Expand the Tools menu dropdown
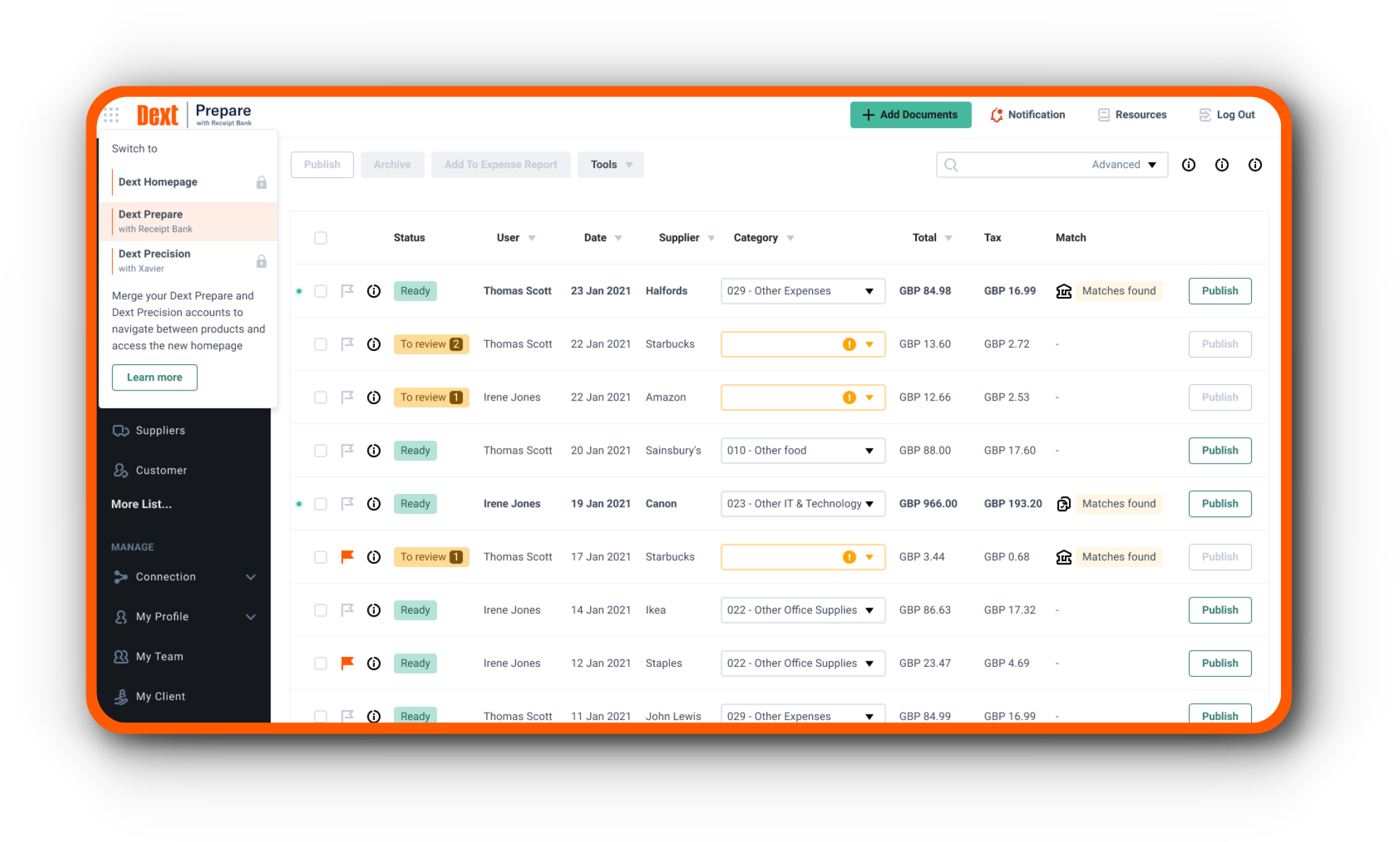This screenshot has width=1400, height=842. (610, 164)
